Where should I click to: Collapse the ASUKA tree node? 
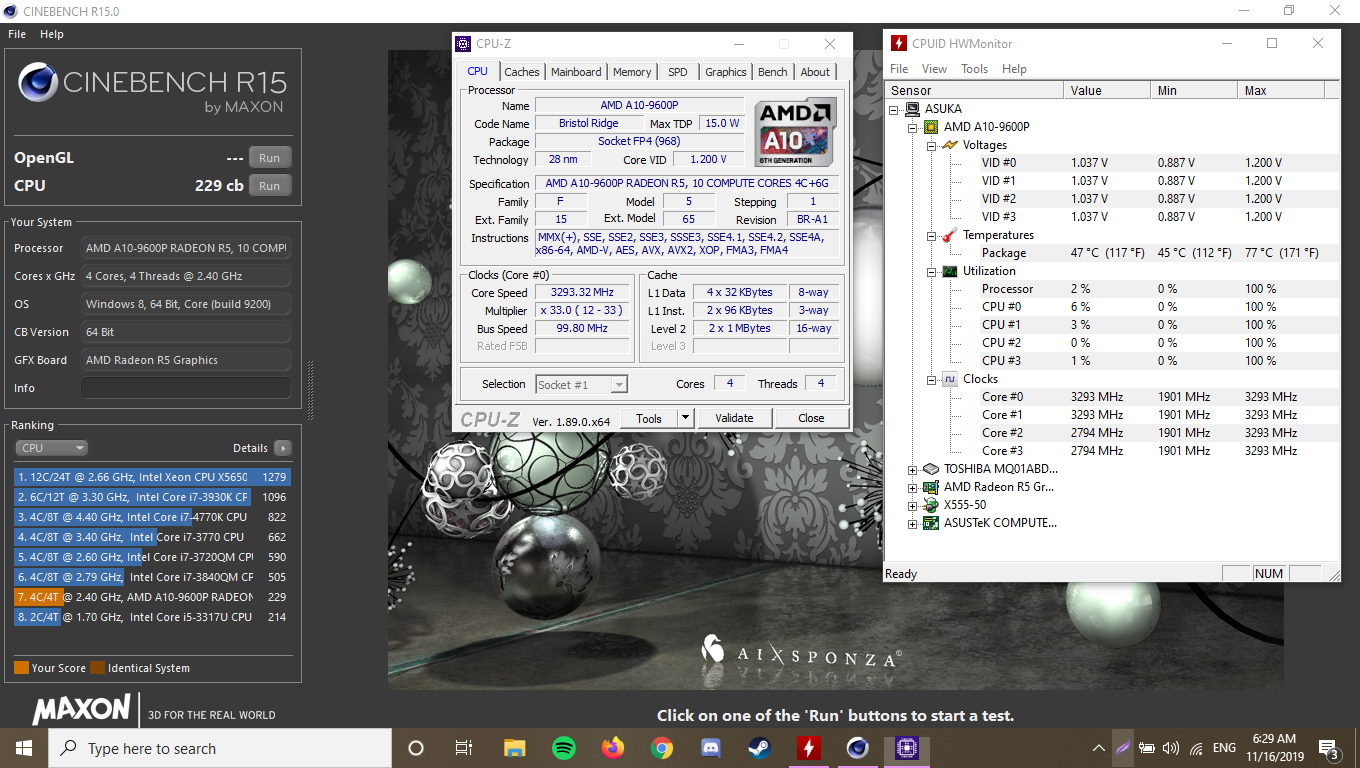click(894, 109)
